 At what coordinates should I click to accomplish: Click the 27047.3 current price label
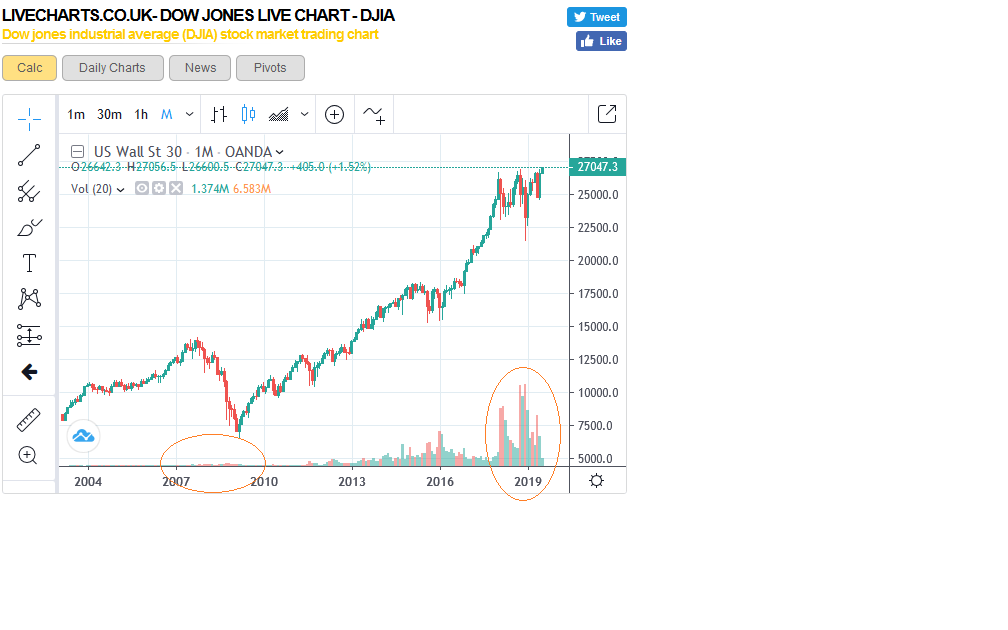(597, 167)
